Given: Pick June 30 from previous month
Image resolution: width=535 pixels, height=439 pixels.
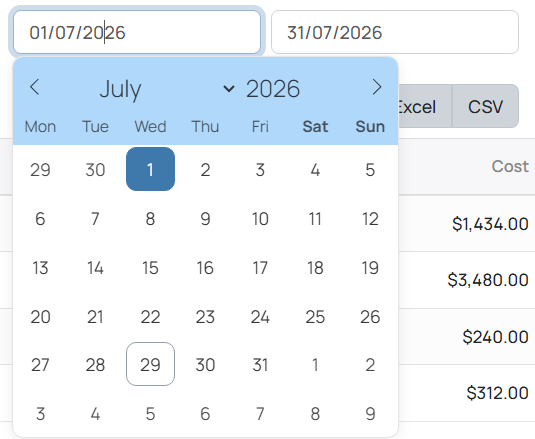Looking at the screenshot, I should (95, 169).
